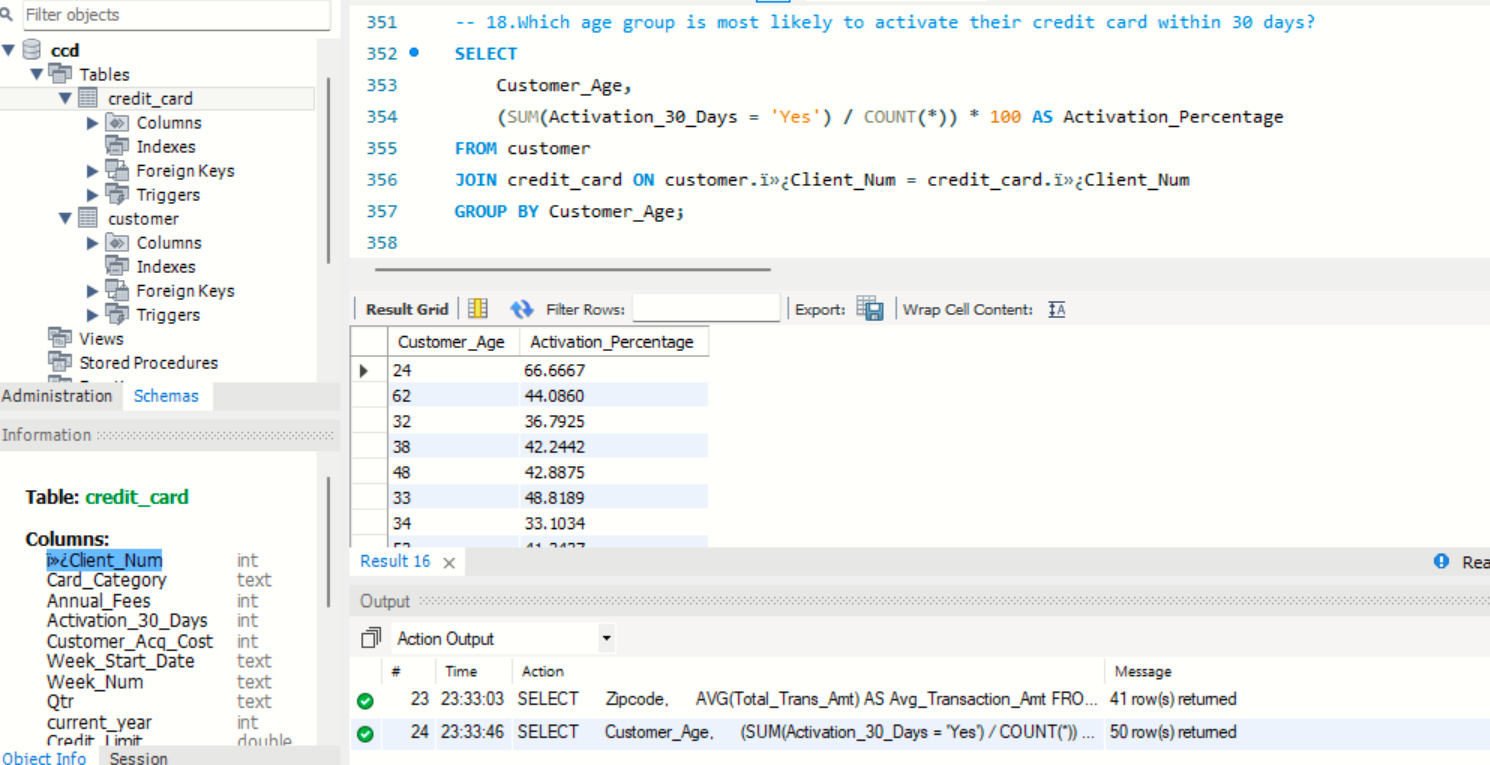Expand Triggers under credit_card
This screenshot has width=1490, height=765.
(93, 195)
